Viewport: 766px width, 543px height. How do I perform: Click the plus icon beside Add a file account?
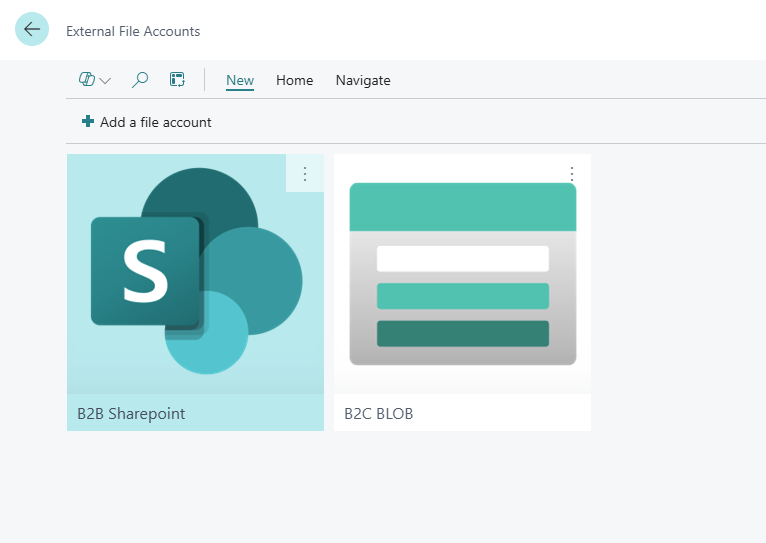point(88,121)
